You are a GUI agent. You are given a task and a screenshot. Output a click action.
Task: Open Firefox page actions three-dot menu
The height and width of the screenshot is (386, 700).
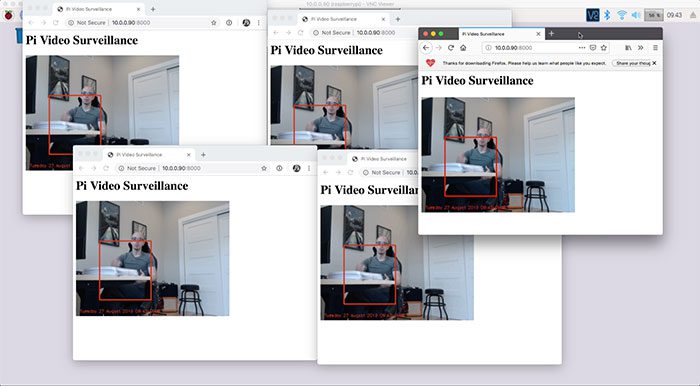tap(582, 48)
